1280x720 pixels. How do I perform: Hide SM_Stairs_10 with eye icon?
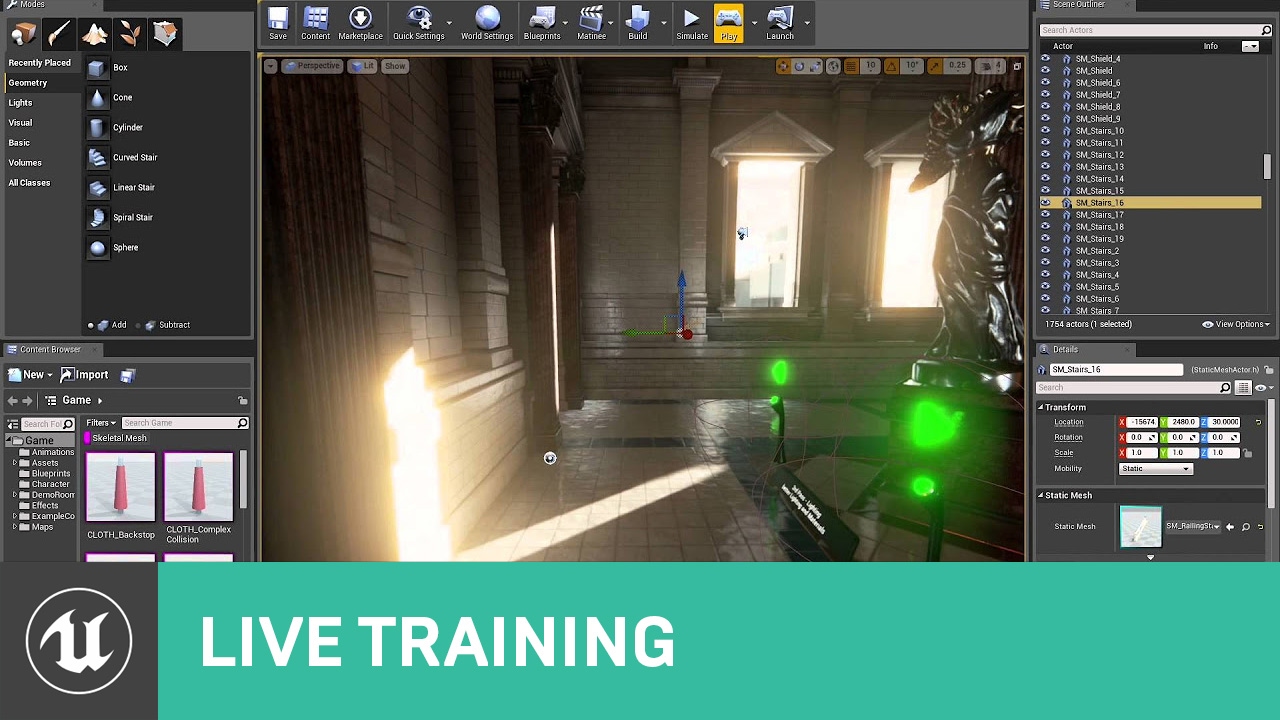[1045, 131]
